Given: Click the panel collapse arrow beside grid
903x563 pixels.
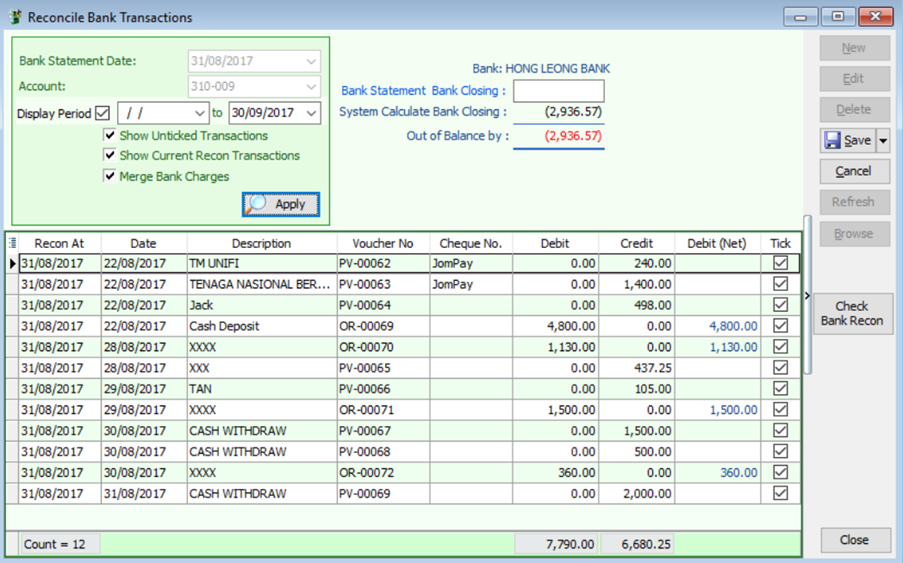Looking at the screenshot, I should 808,296.
